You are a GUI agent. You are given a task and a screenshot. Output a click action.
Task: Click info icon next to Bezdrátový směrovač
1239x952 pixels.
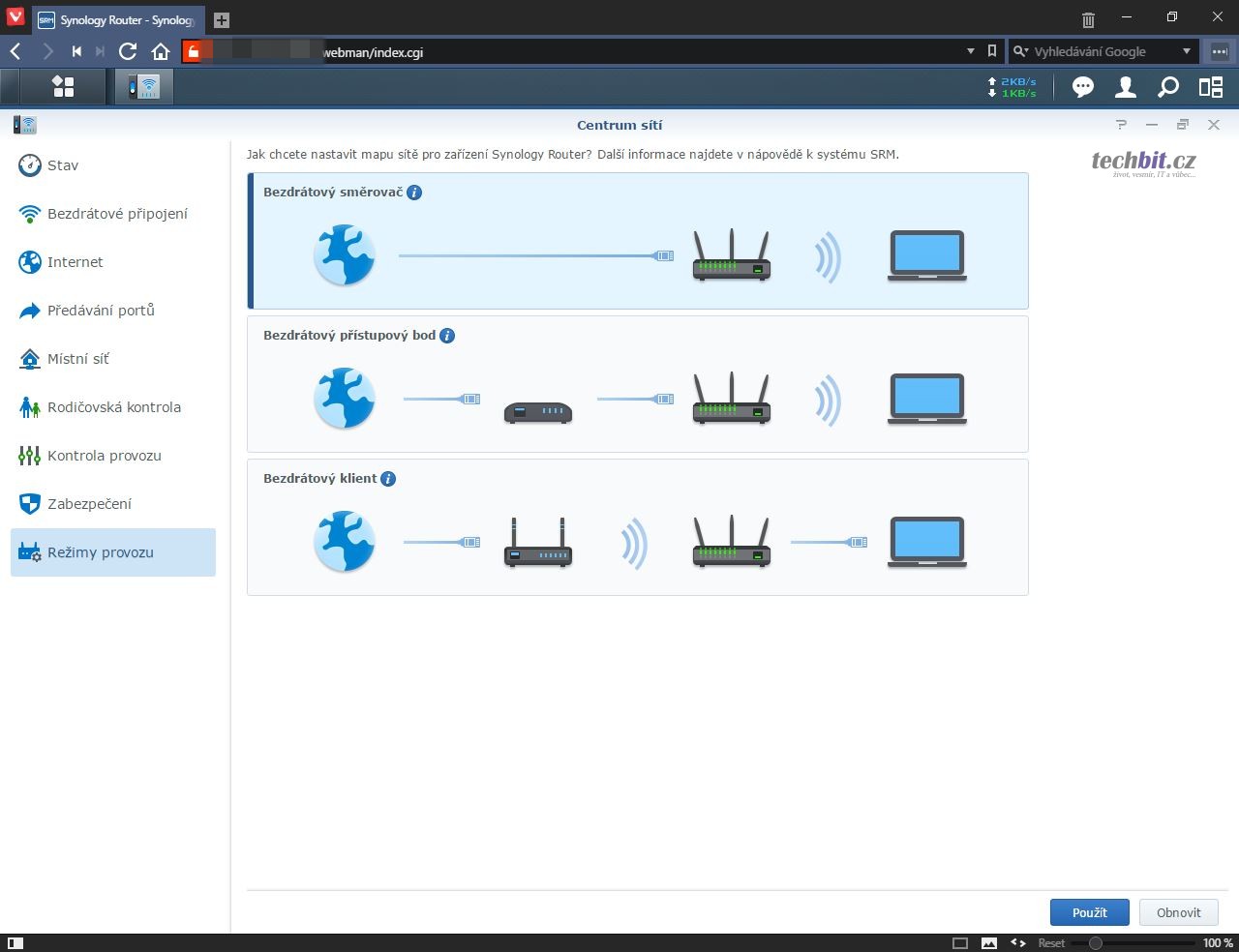414,193
